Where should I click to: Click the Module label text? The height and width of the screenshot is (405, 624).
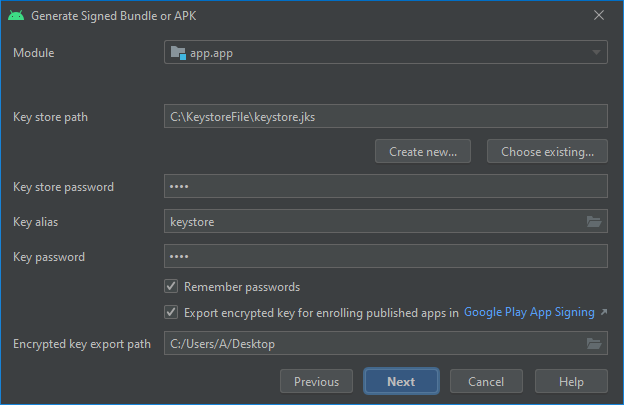point(34,53)
